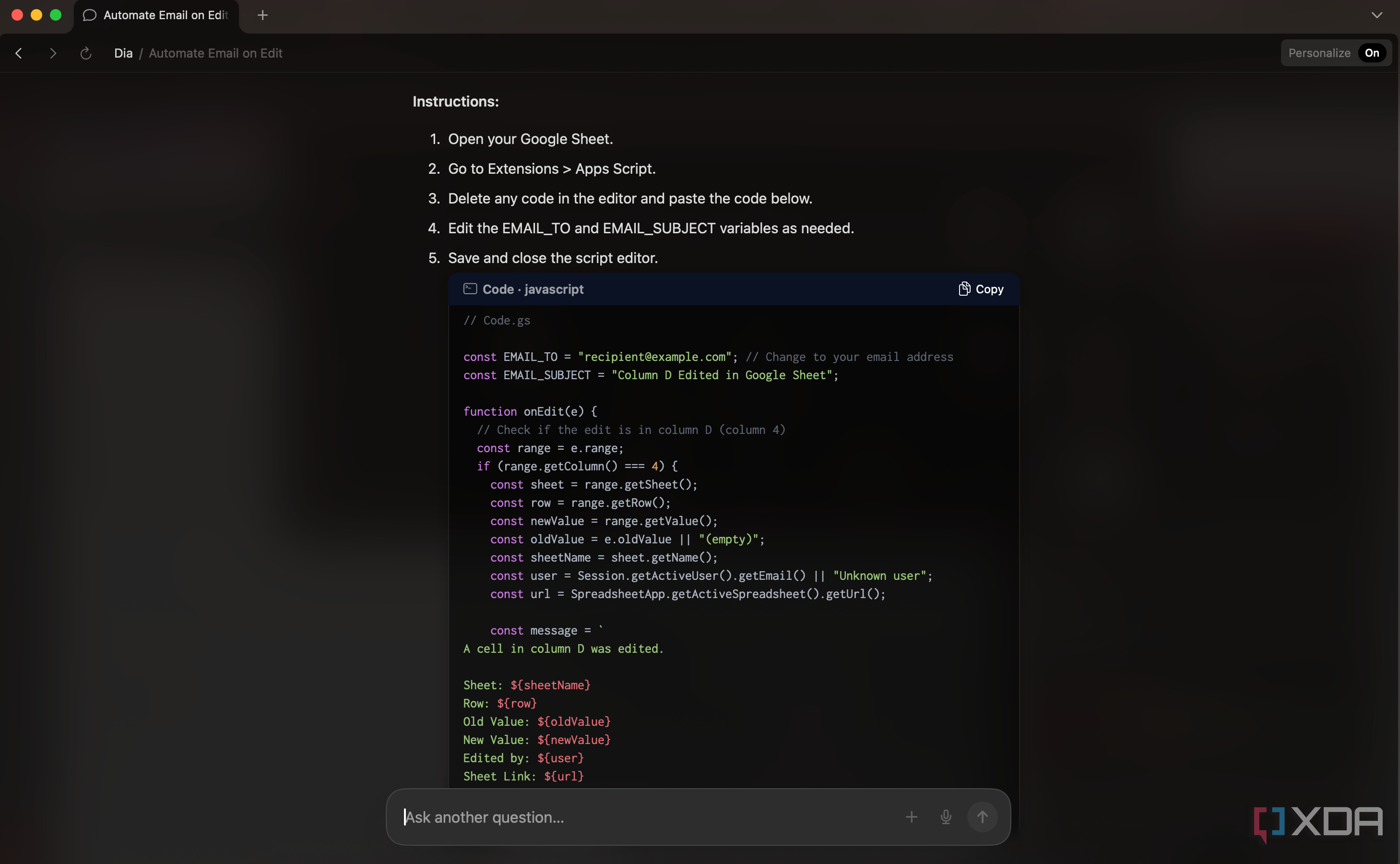Click the '// Code.gs' comment line
This screenshot has height=864, width=1400.
pos(497,321)
